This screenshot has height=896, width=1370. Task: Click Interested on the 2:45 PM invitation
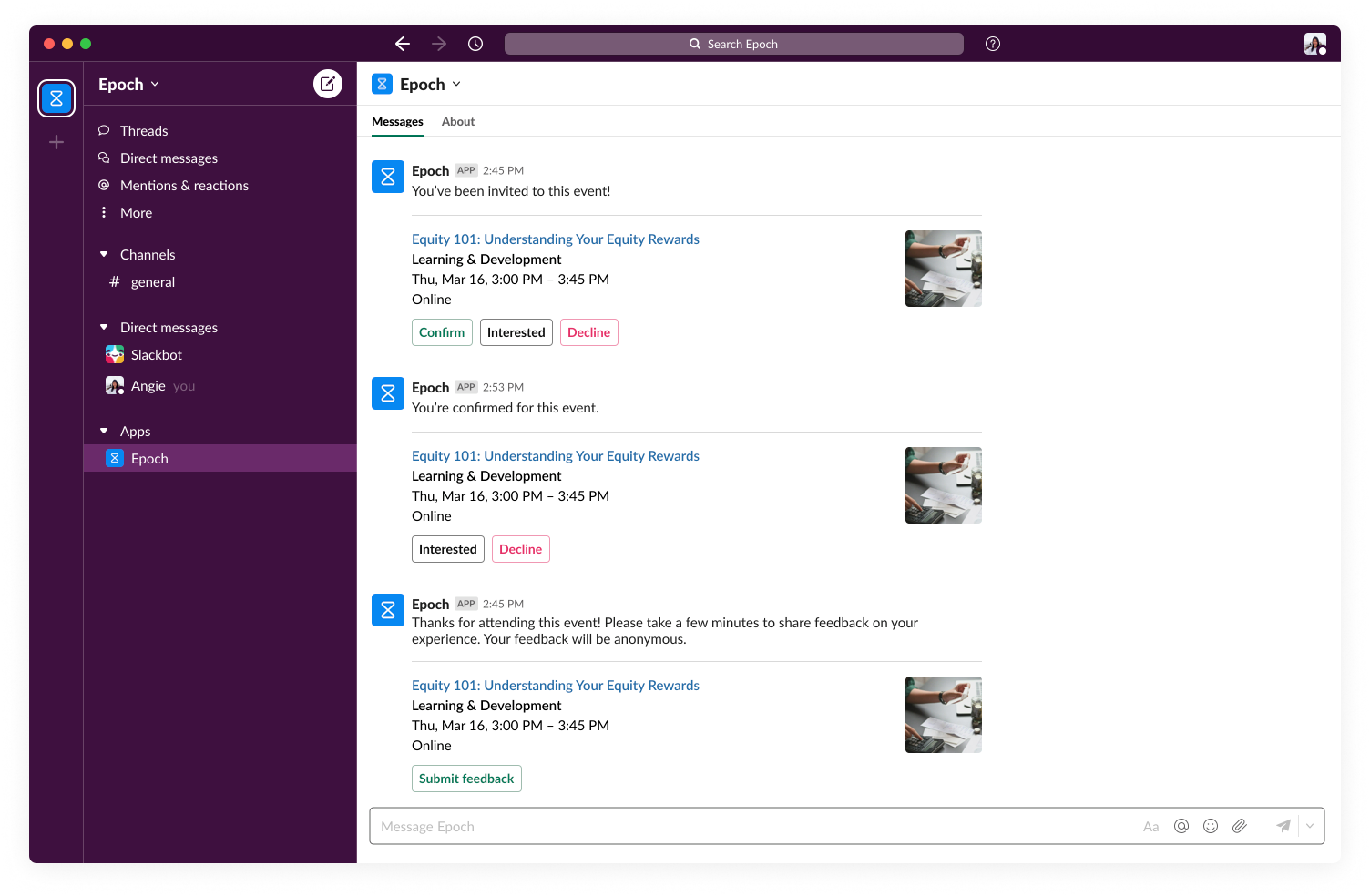pos(516,332)
